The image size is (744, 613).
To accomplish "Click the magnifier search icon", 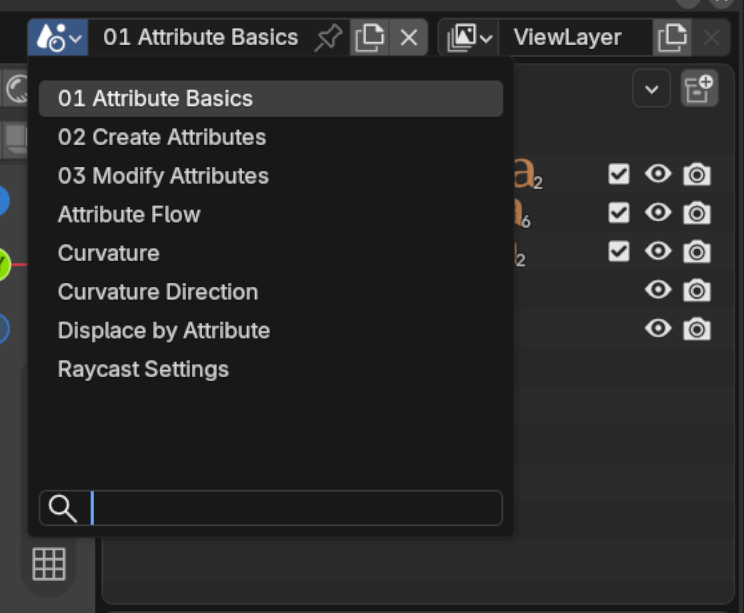I will pyautogui.click(x=63, y=508).
